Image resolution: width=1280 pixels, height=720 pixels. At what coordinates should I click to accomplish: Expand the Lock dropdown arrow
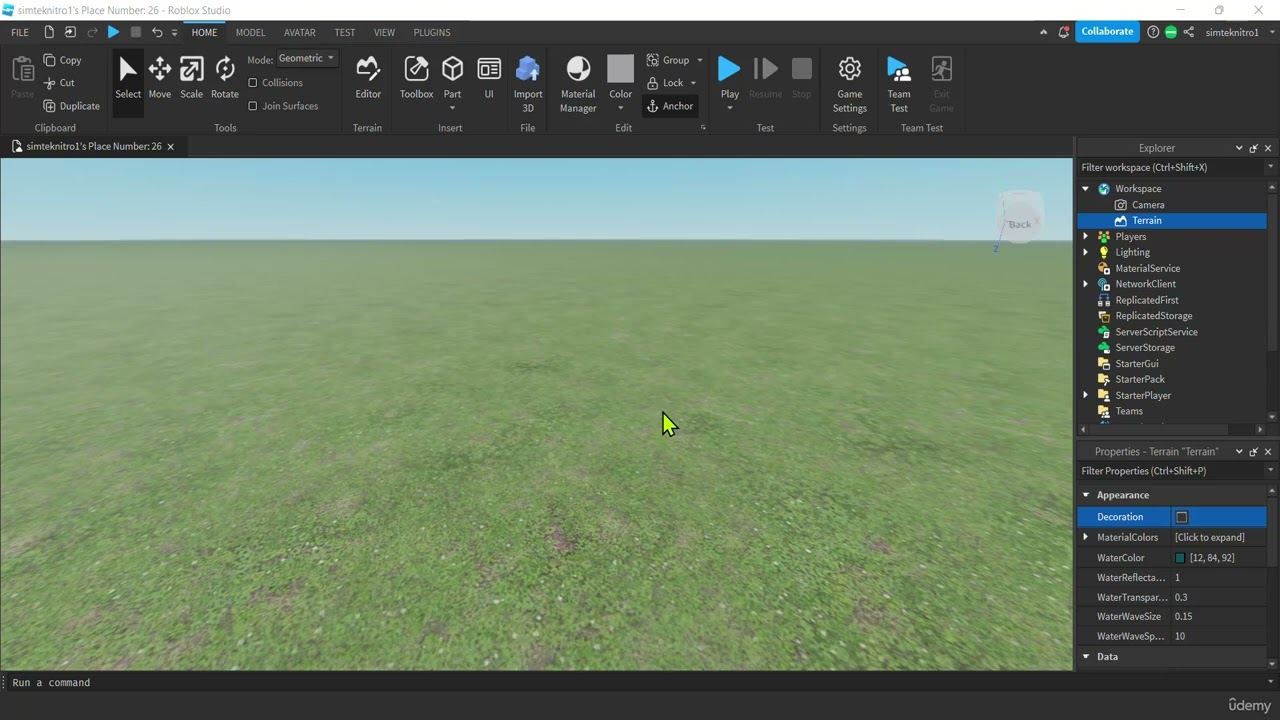693,83
